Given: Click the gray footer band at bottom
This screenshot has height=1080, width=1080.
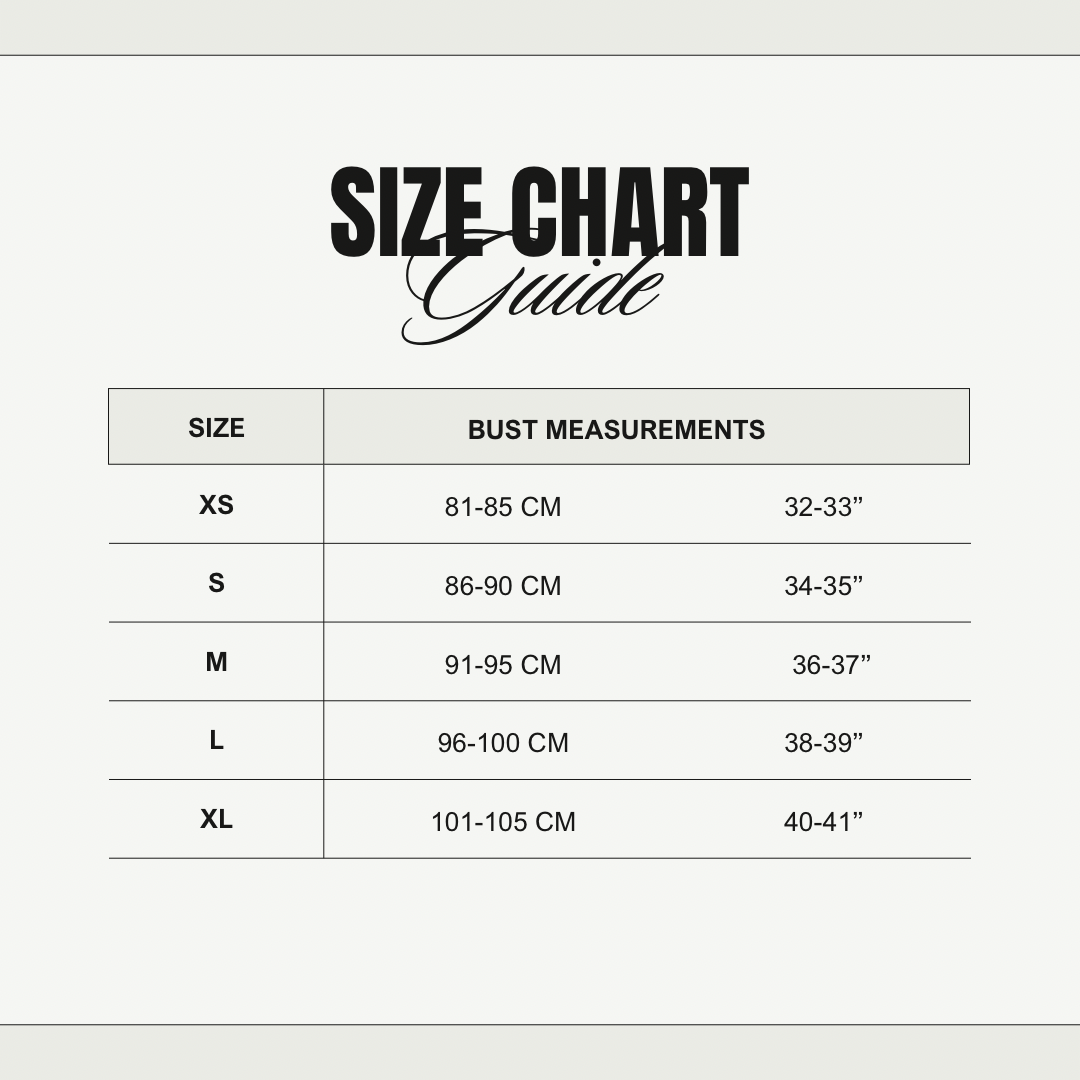Looking at the screenshot, I should (x=540, y=1052).
